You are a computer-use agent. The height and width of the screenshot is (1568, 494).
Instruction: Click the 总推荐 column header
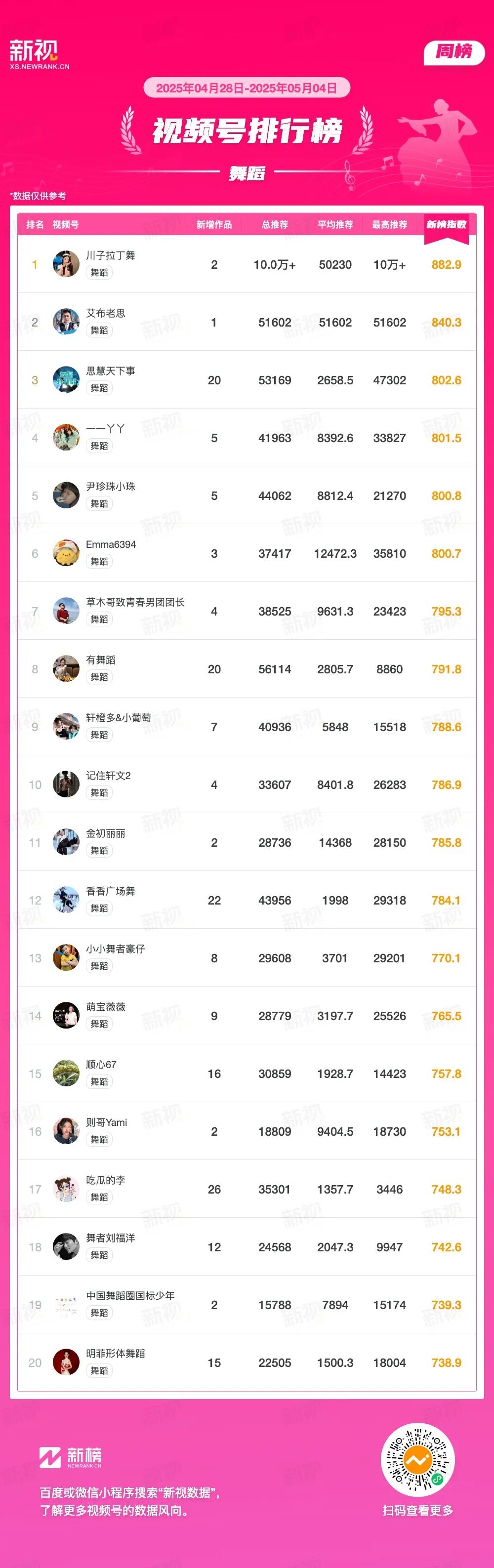274,225
